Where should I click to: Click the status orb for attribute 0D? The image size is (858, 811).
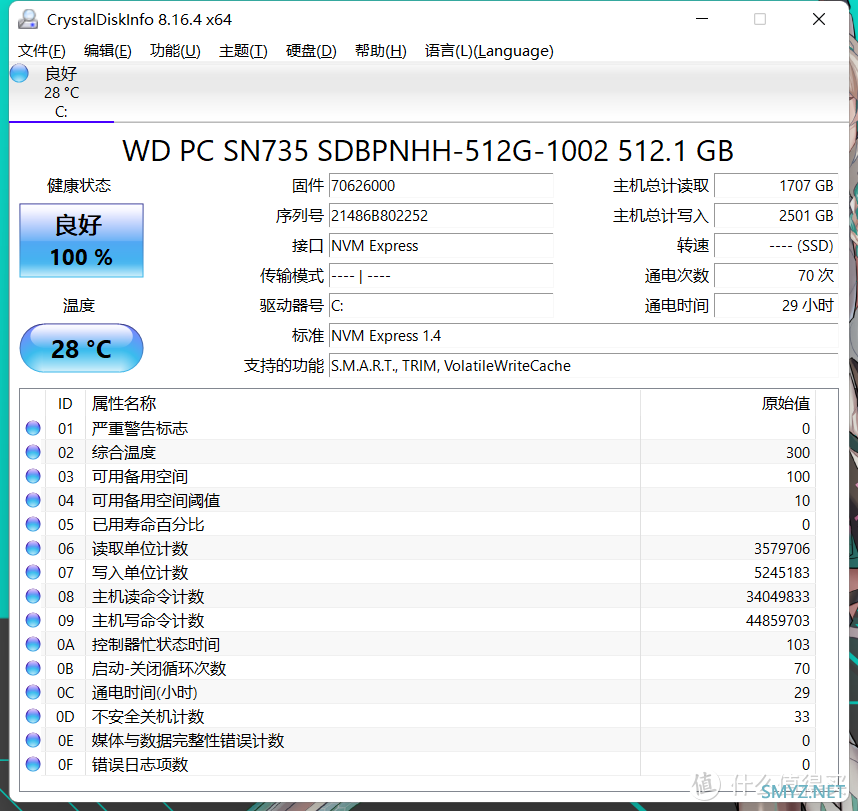(33, 716)
